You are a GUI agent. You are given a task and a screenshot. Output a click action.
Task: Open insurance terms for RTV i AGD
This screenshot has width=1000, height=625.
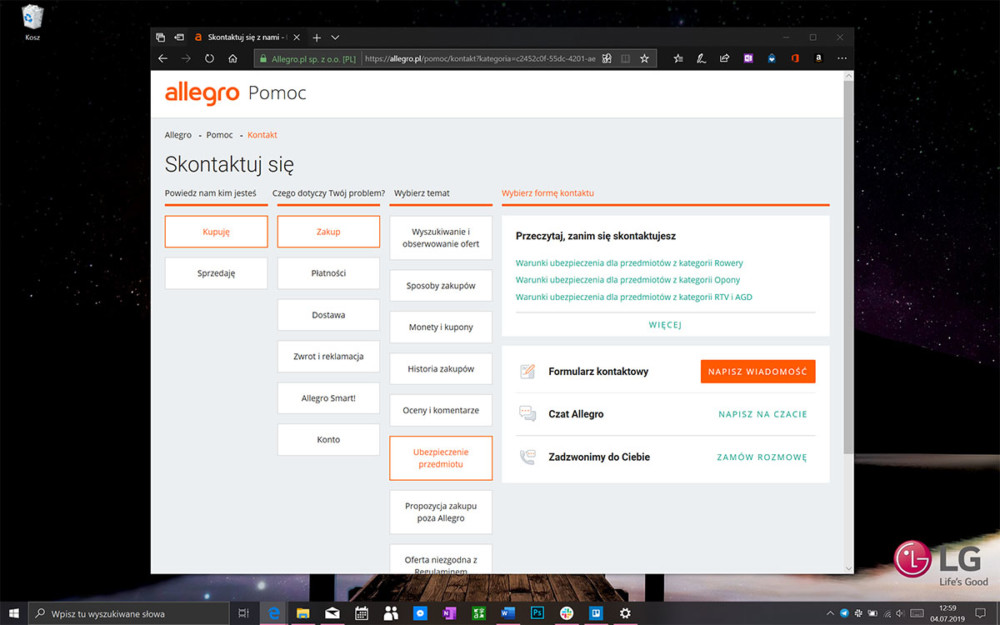coord(634,297)
